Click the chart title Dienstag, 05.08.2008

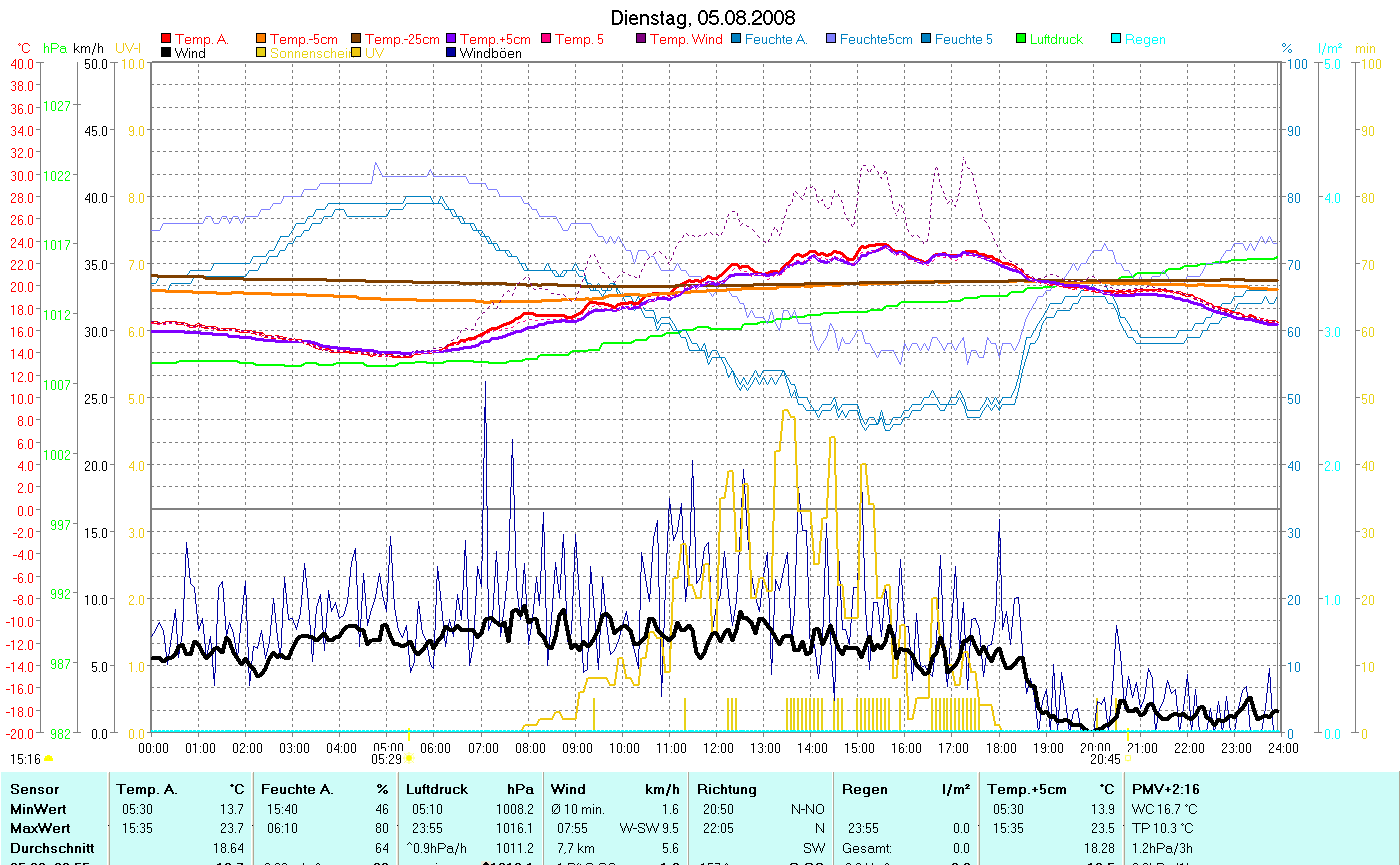[x=703, y=18]
